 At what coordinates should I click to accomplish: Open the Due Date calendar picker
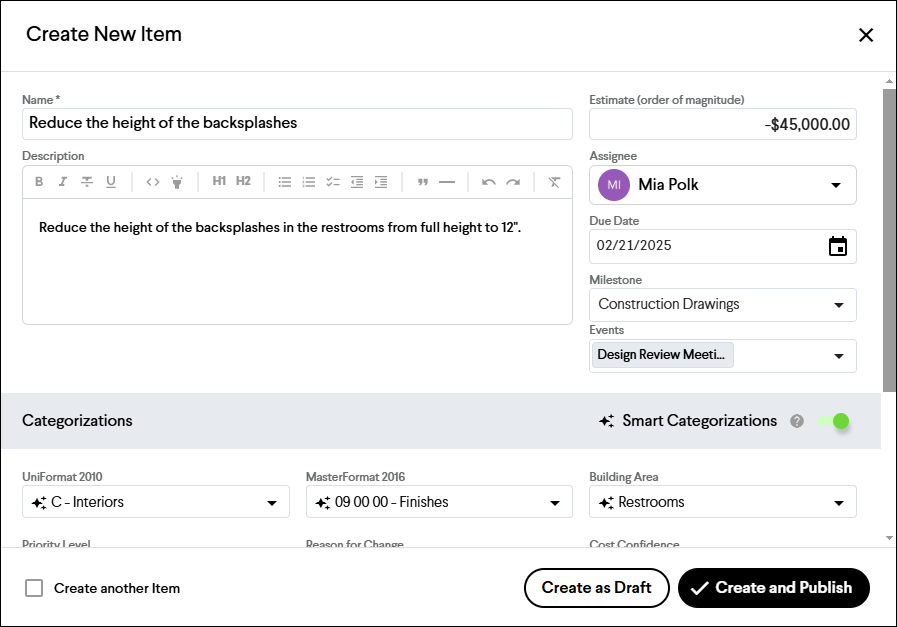click(x=838, y=246)
